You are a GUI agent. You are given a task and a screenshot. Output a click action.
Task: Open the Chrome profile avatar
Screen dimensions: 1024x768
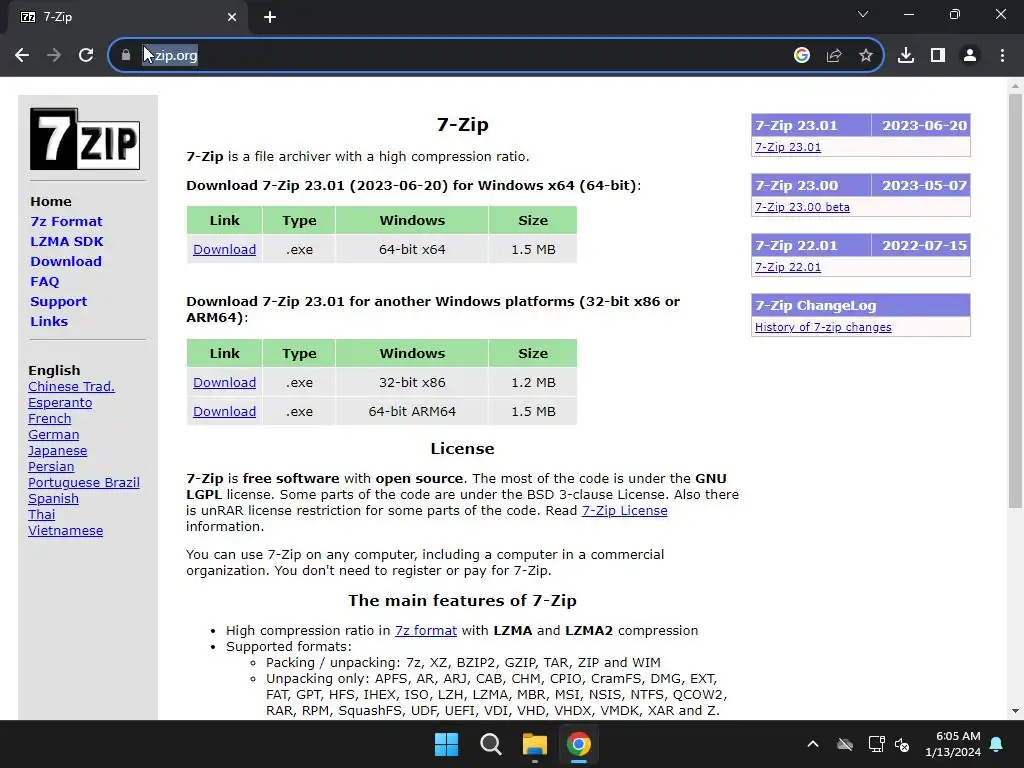click(x=970, y=56)
